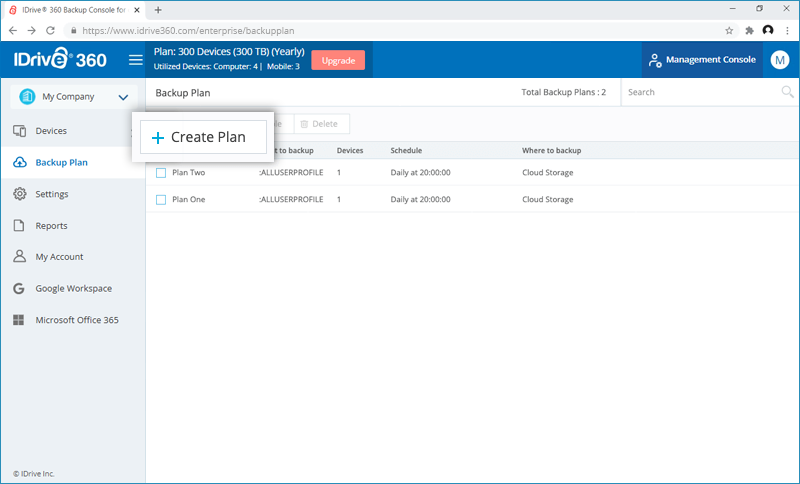Open the Management Console
Screen dimensions: 800x484
[x=702, y=60]
